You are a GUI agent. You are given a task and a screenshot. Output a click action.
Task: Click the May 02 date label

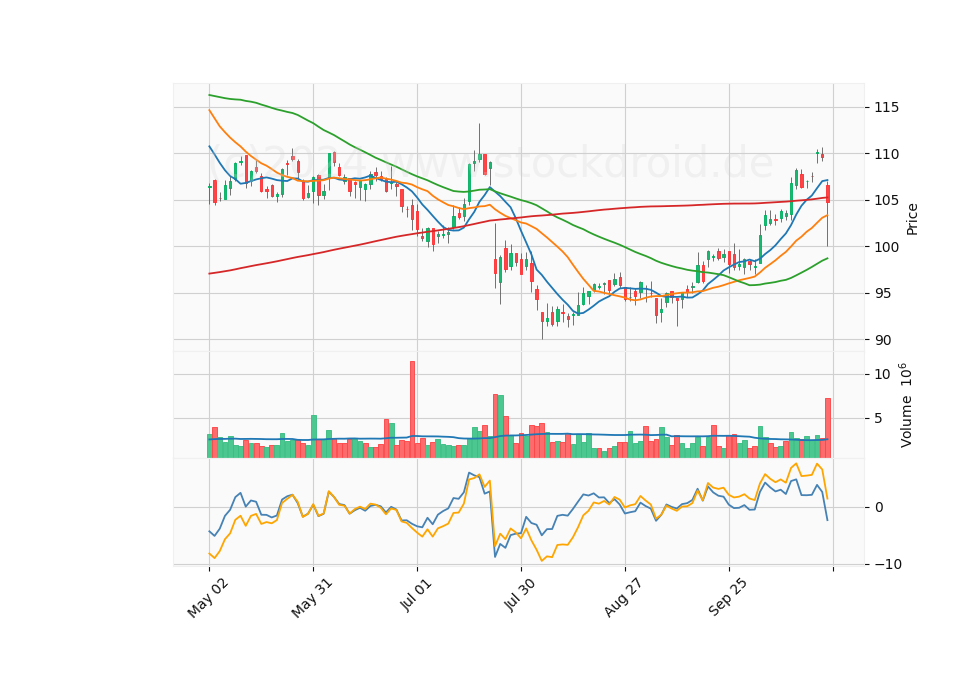click(208, 598)
